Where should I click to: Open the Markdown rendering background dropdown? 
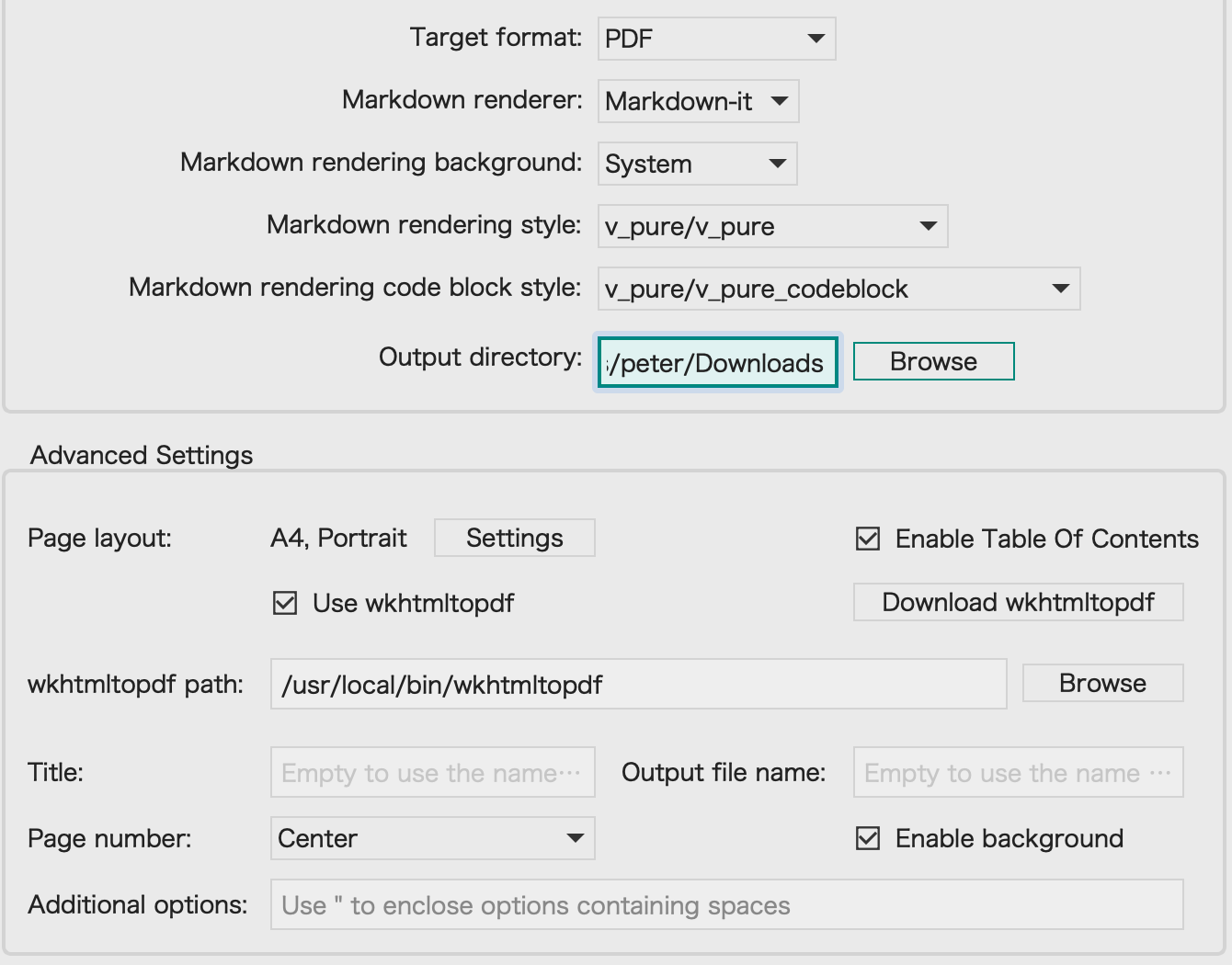point(697,164)
